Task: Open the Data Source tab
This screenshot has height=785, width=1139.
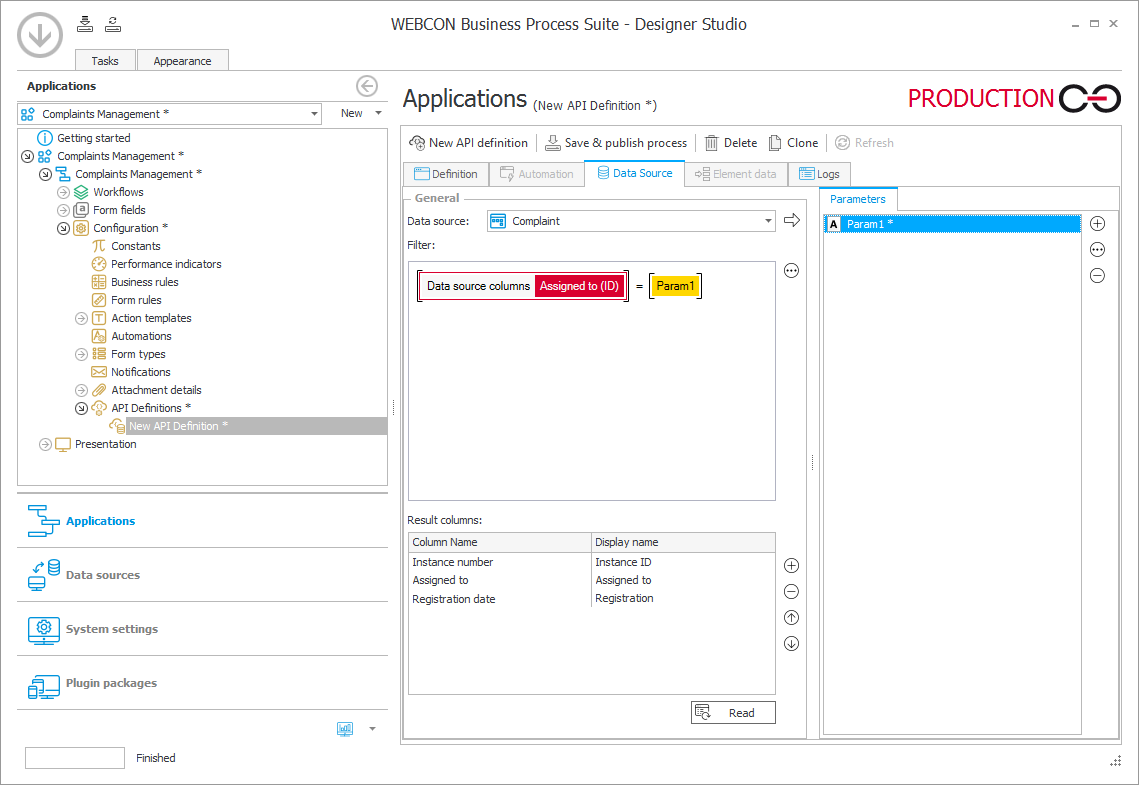Action: click(x=634, y=174)
